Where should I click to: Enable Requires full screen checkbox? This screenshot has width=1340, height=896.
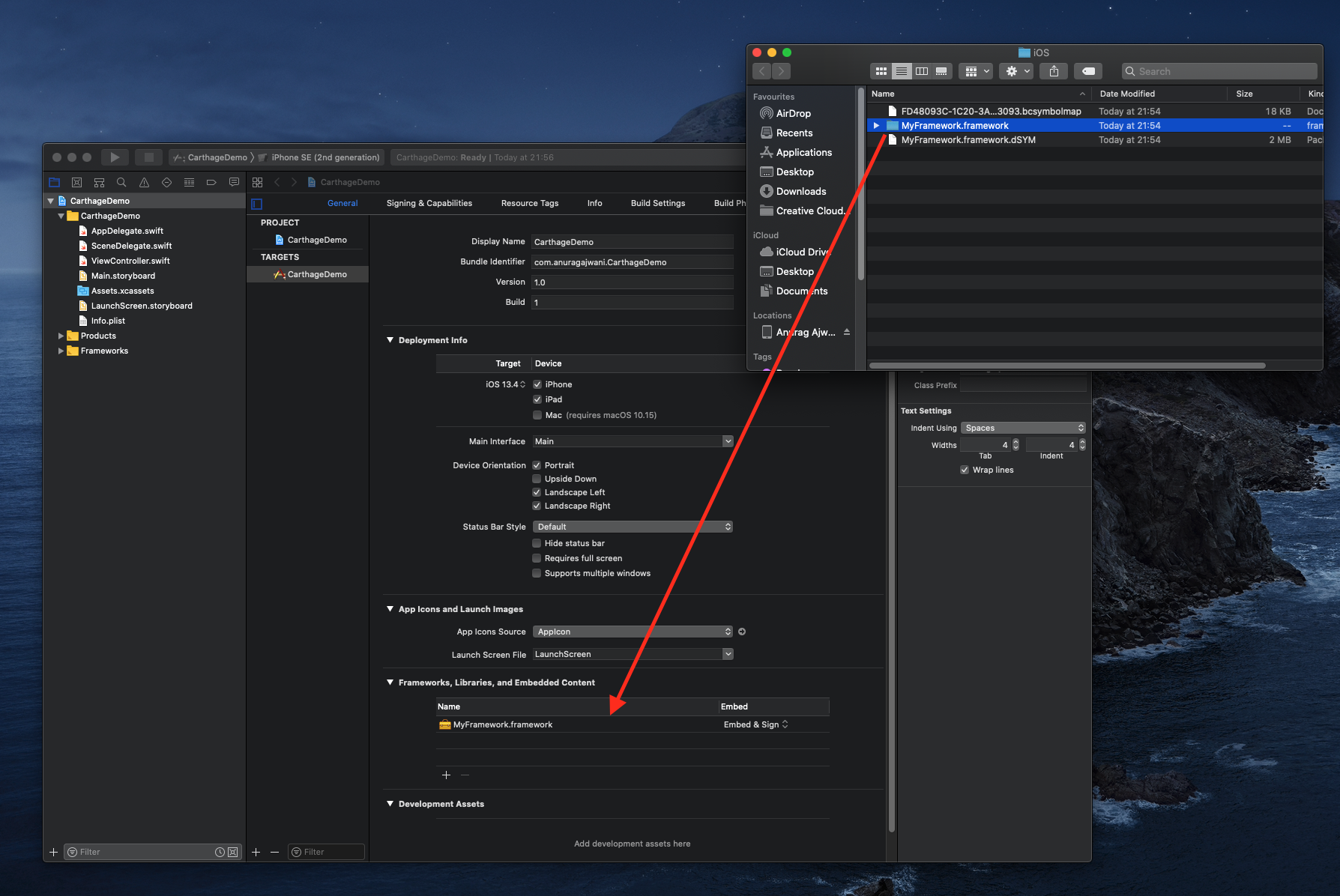(x=537, y=558)
